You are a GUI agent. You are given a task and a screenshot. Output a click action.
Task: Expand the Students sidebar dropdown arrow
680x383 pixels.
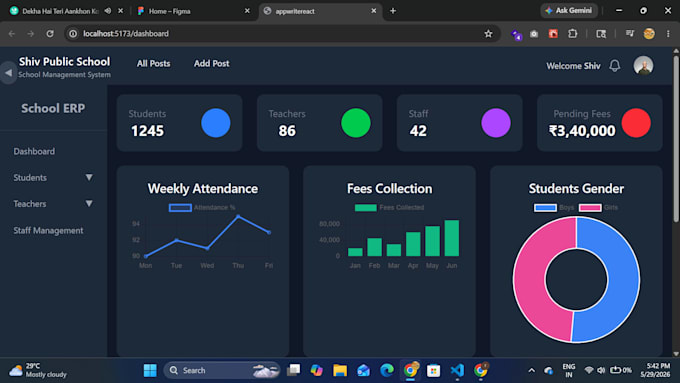89,177
